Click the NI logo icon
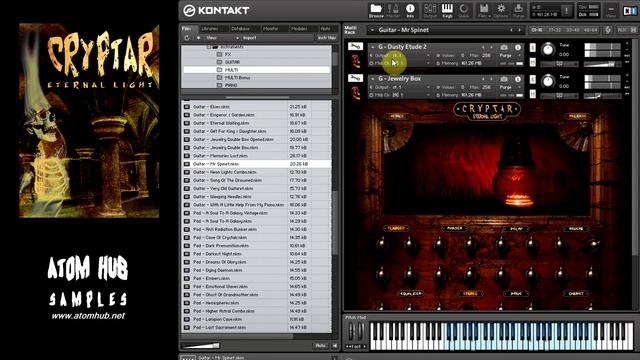 coord(629,11)
